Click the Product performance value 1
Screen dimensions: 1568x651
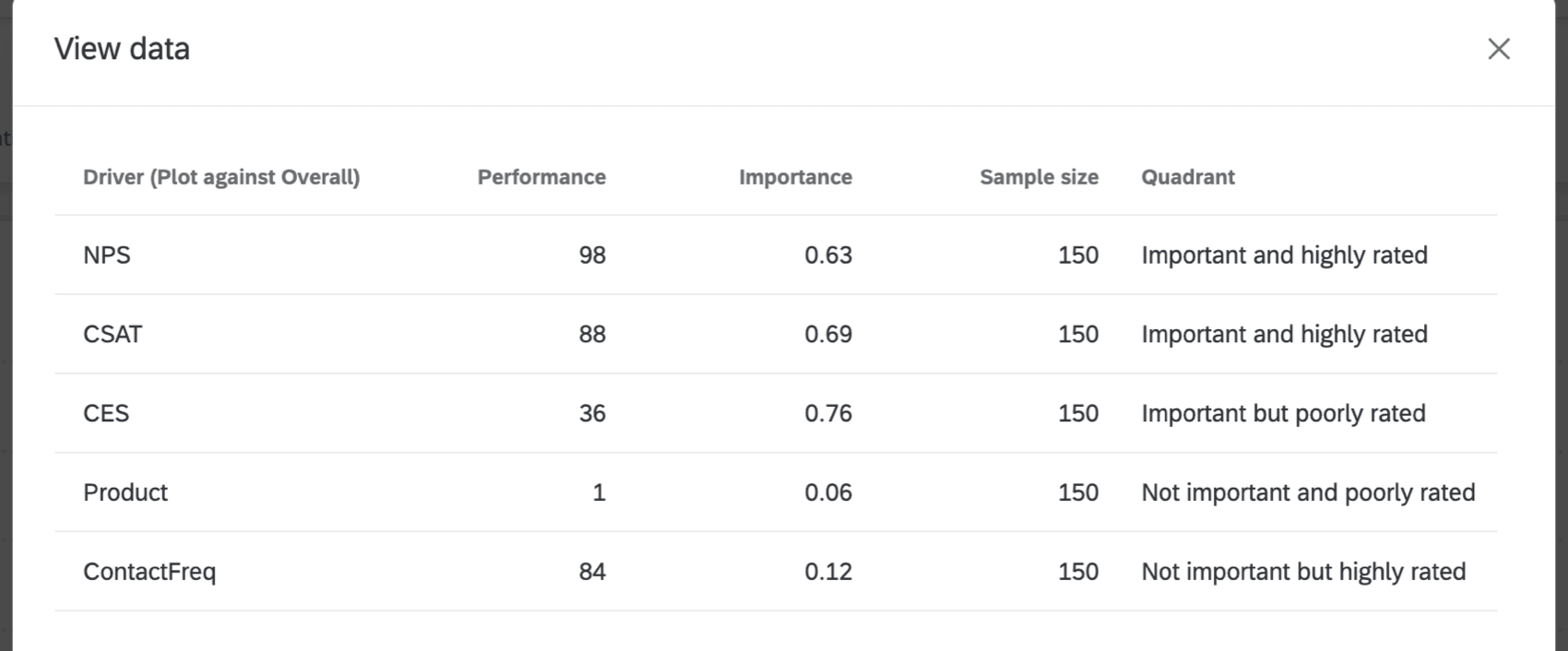(600, 492)
